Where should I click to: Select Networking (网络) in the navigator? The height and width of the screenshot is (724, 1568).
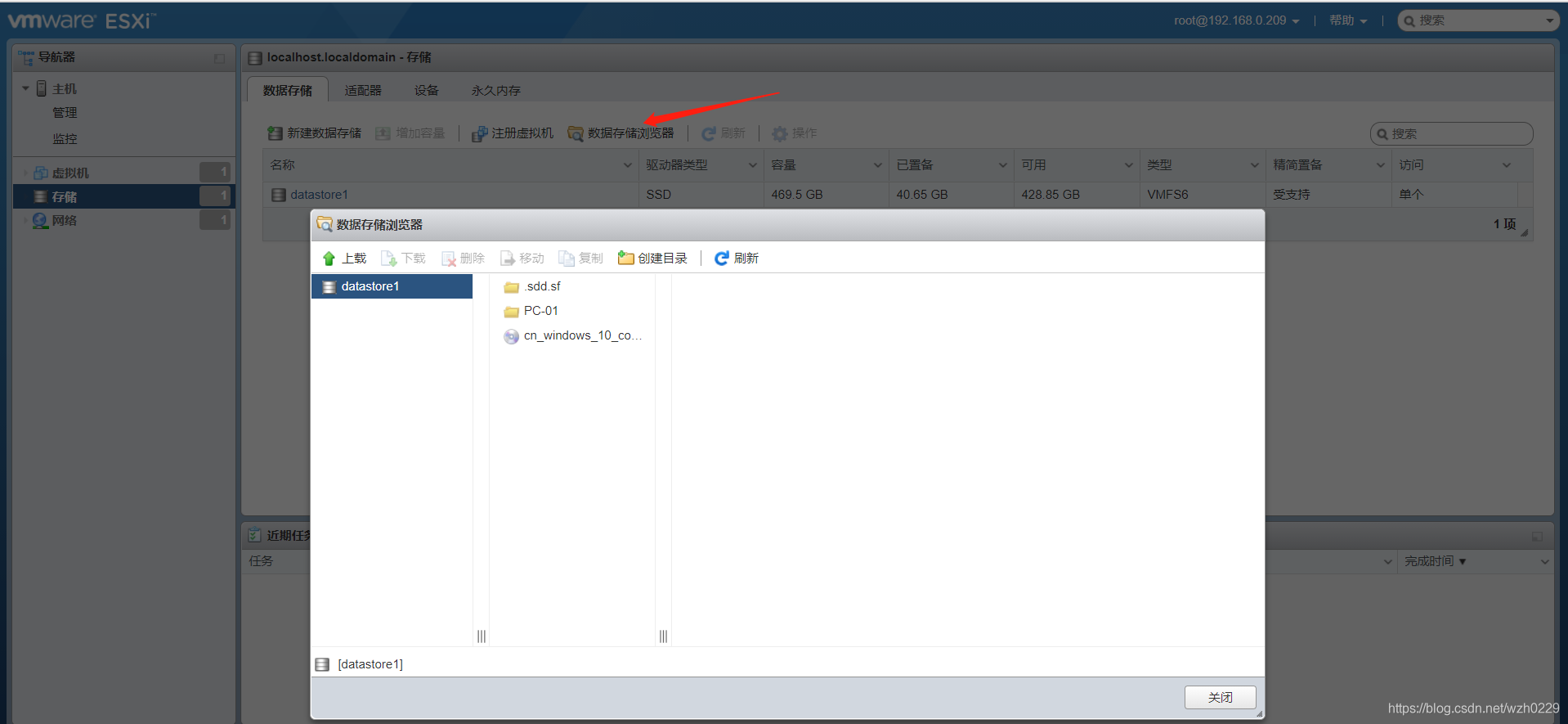click(65, 220)
